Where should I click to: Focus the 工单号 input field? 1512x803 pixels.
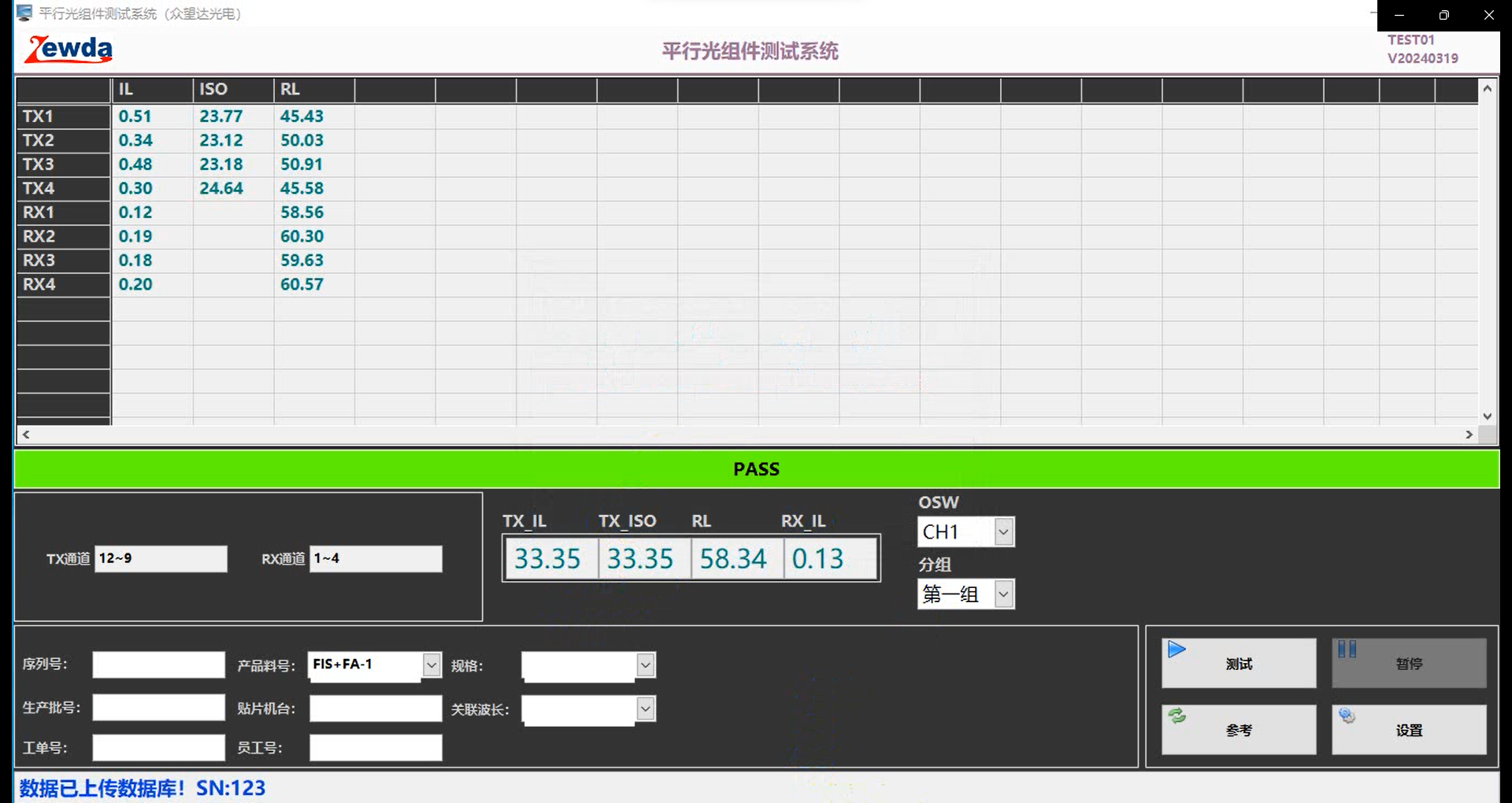(158, 748)
